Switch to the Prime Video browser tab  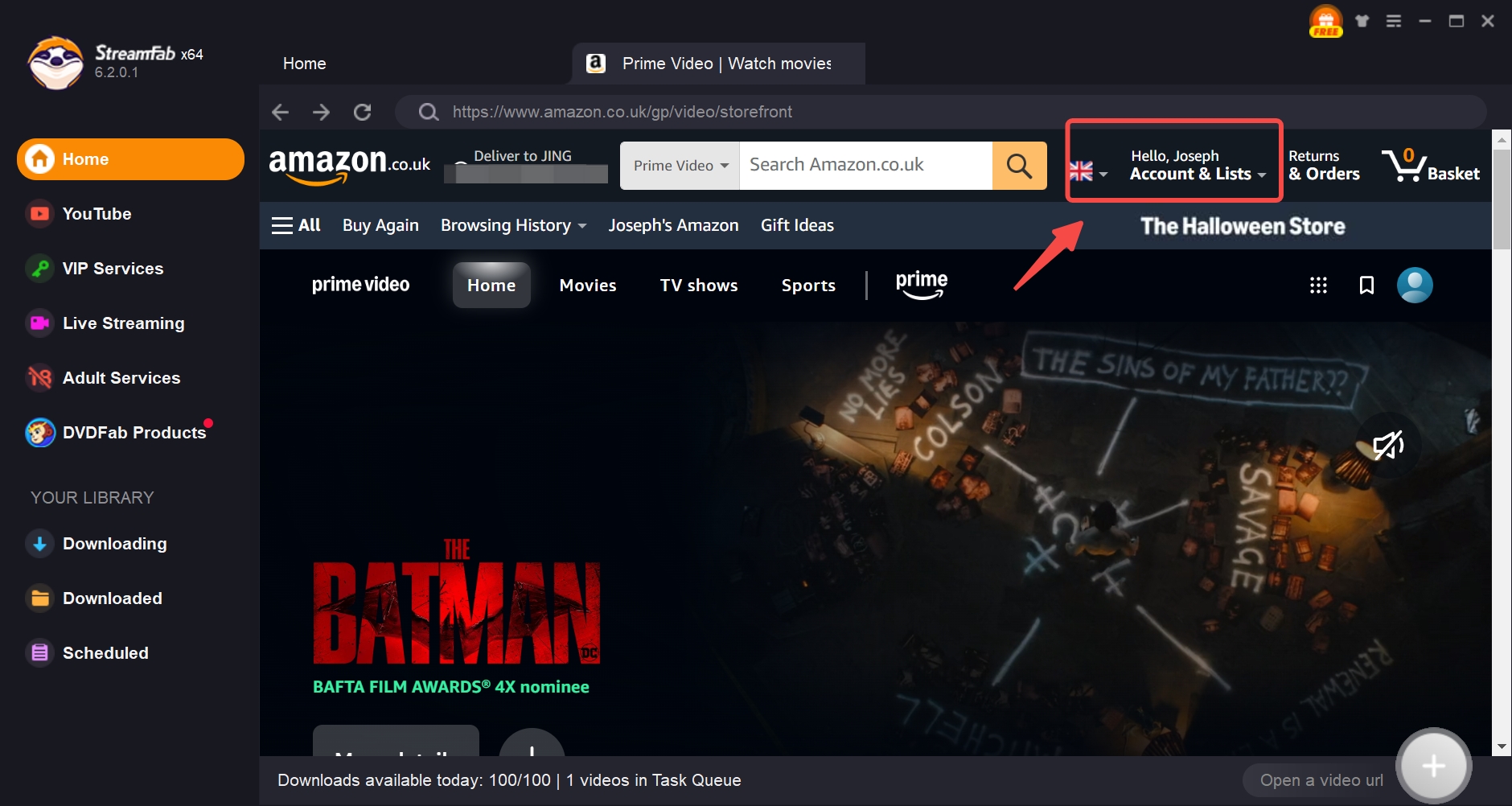tap(718, 64)
